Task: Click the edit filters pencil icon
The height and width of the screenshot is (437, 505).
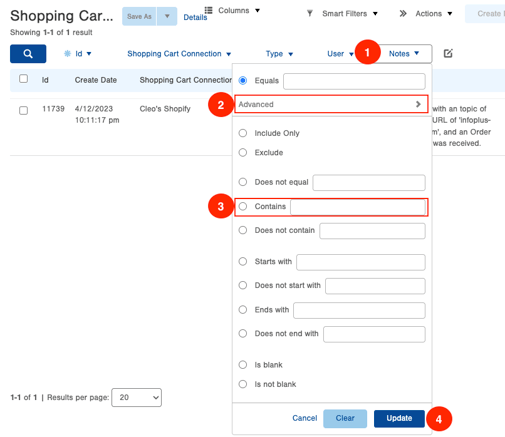Action: pyautogui.click(x=448, y=53)
